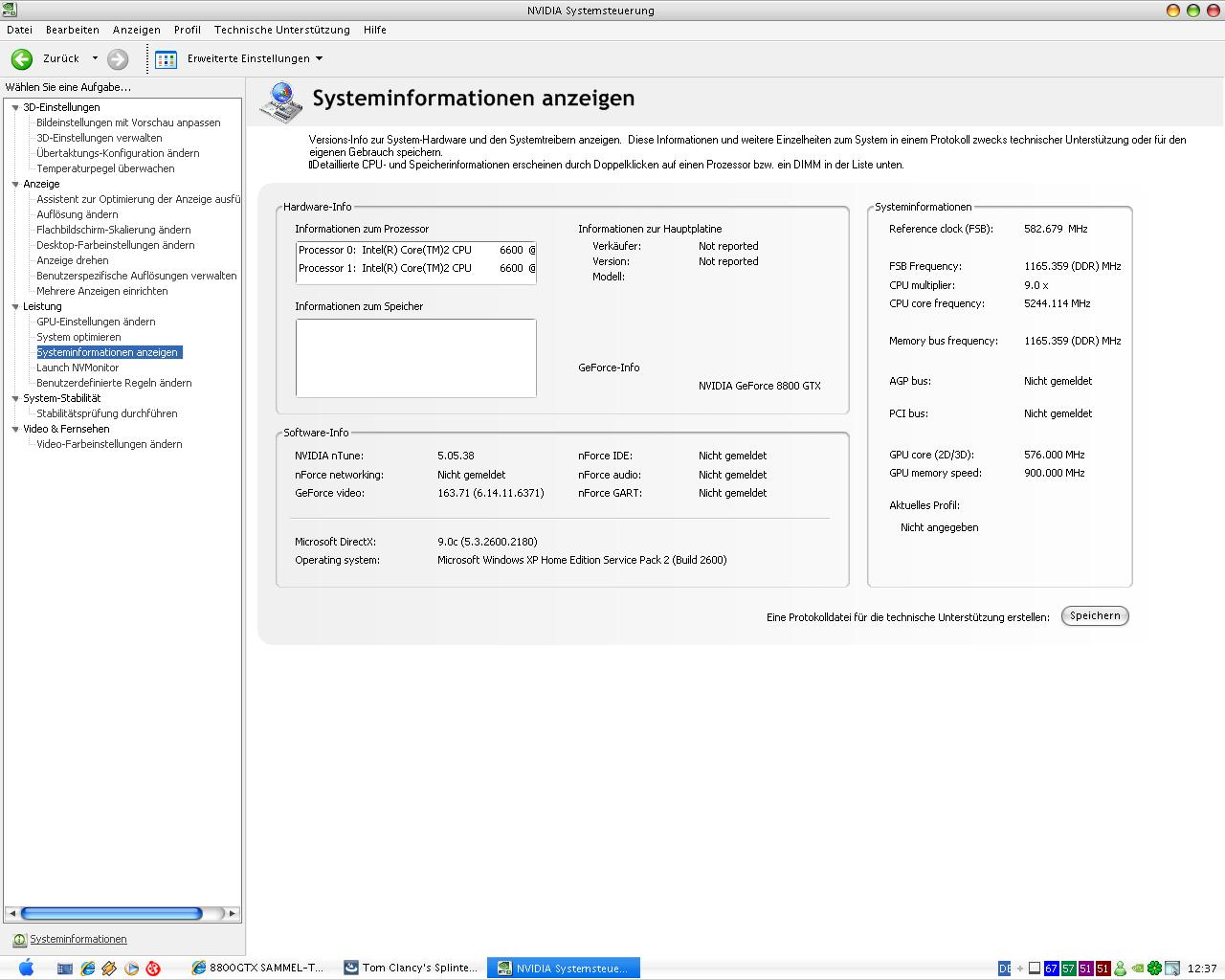1225x980 pixels.
Task: Collapse the Video & Fernsehen tree node
Action: tap(15, 429)
